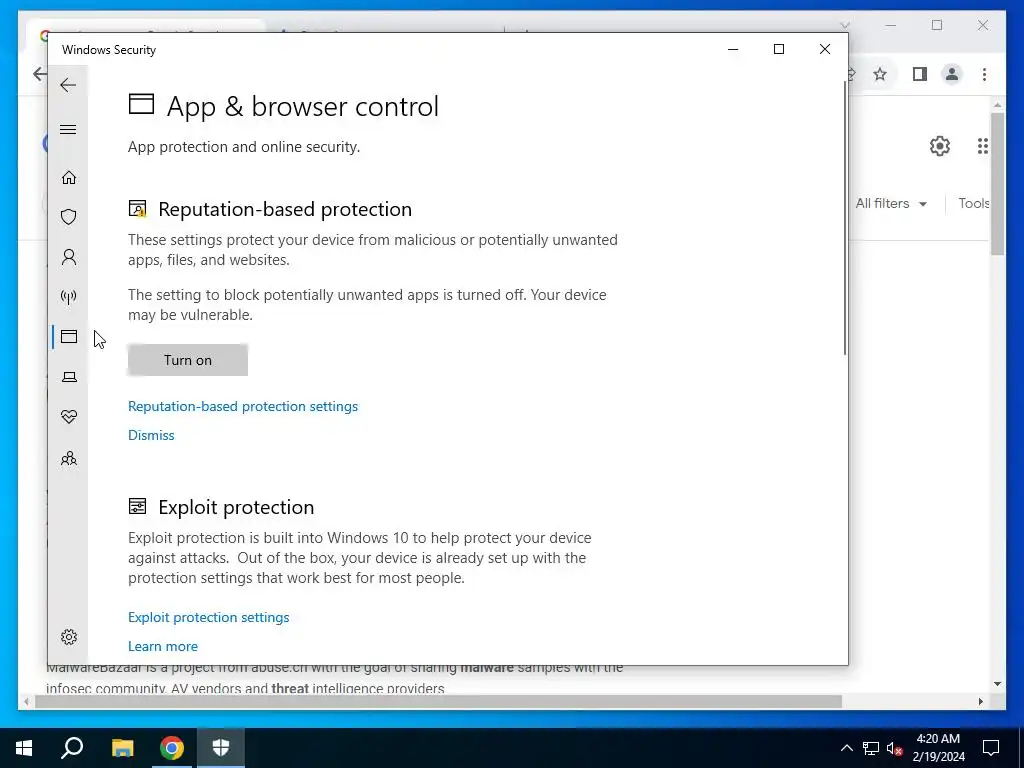
Task: Click the Windows Security vertical scrollbar
Action: tap(844, 218)
